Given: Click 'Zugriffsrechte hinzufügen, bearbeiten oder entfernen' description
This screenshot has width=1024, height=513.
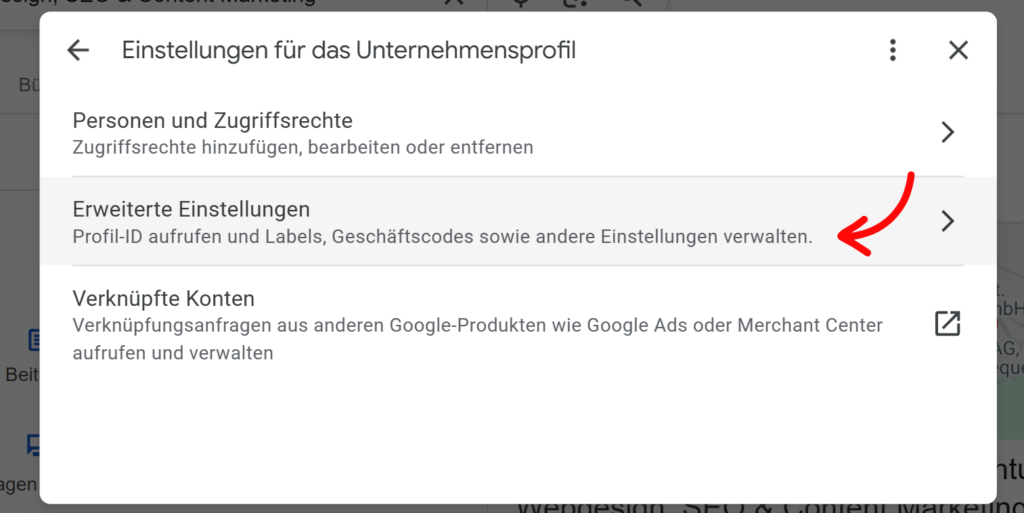Looking at the screenshot, I should (302, 147).
